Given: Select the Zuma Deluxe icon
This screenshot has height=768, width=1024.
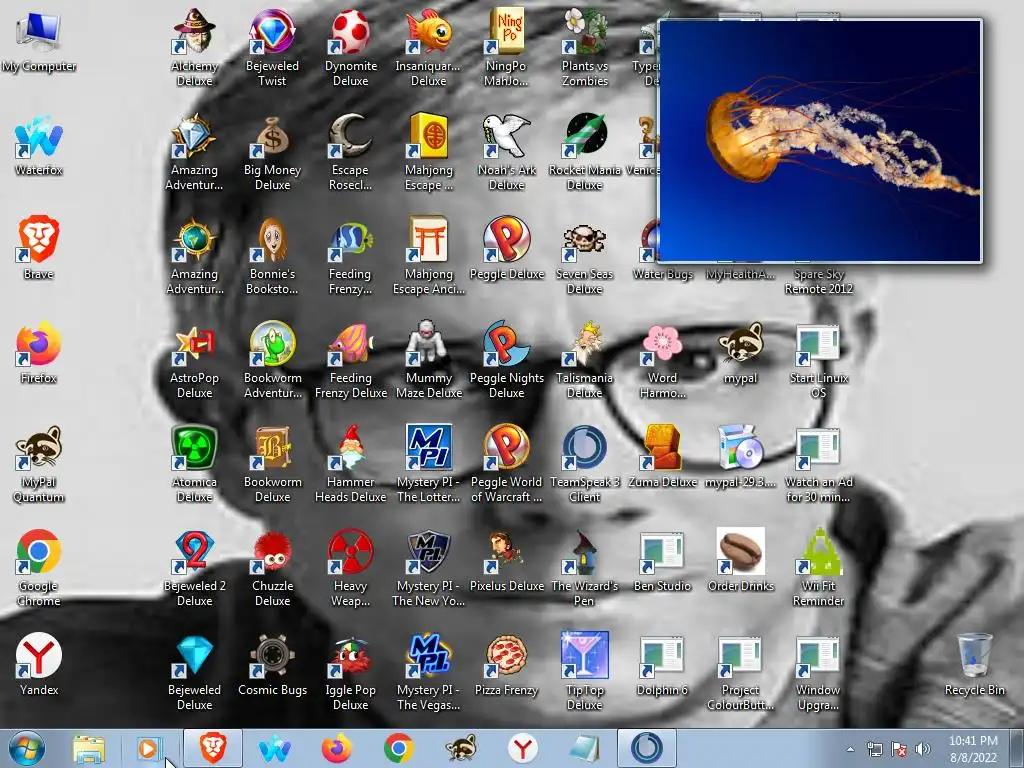Looking at the screenshot, I should coord(662,457).
